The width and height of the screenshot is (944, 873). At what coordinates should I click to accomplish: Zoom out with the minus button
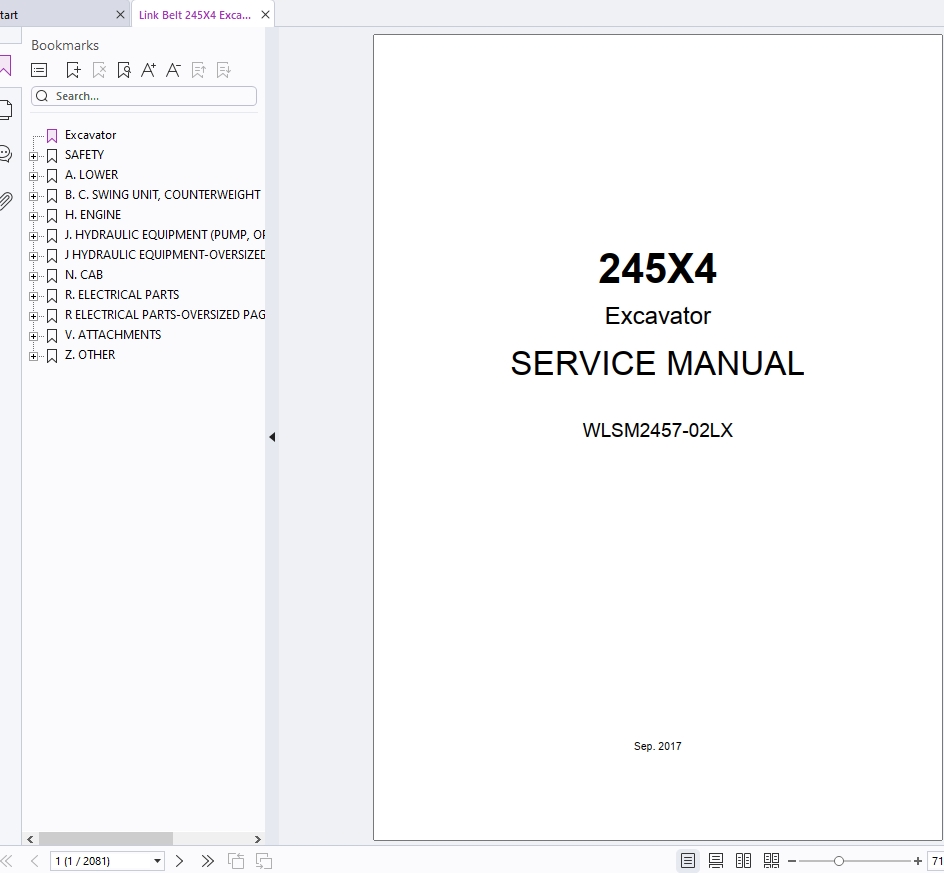coord(792,862)
